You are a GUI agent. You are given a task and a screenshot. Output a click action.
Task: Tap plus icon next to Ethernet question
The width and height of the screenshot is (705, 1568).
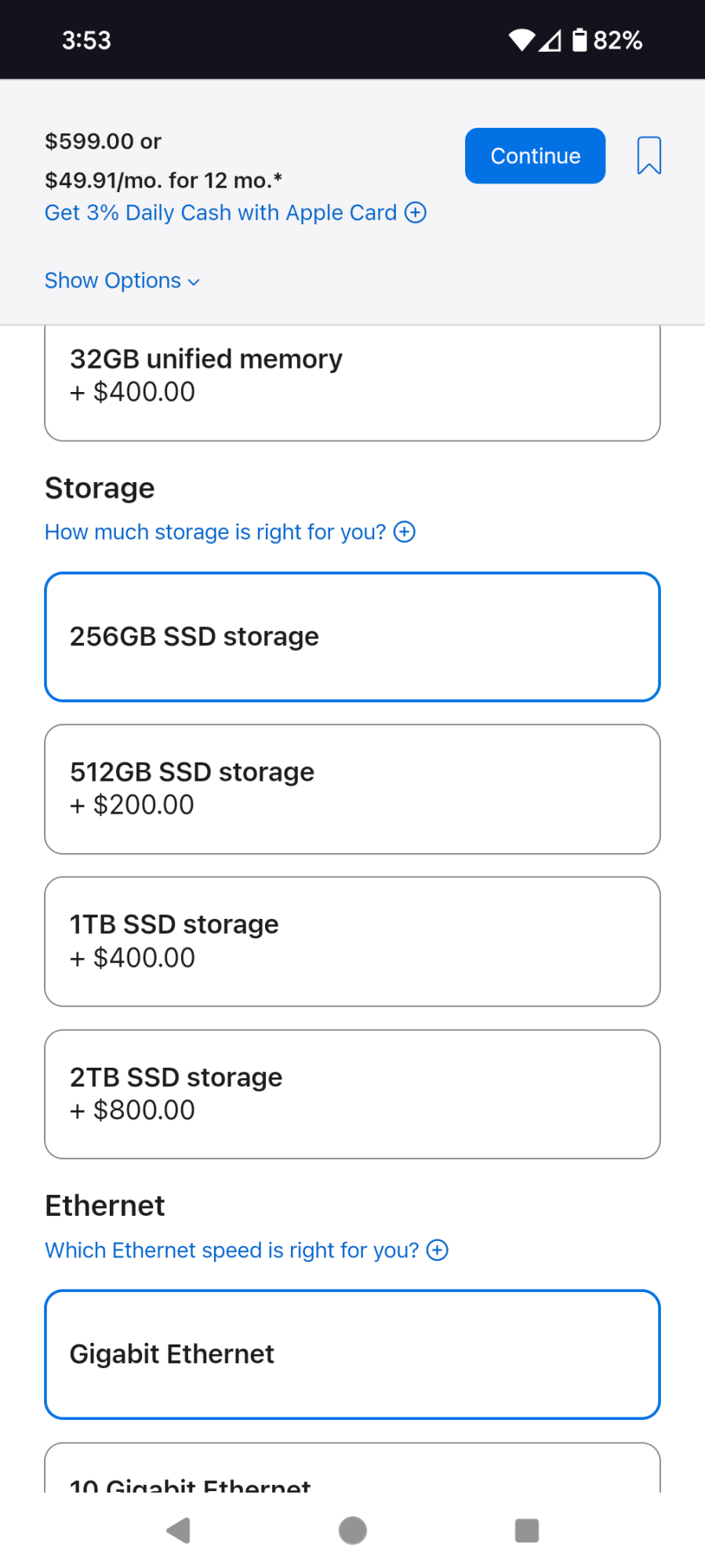(438, 1250)
